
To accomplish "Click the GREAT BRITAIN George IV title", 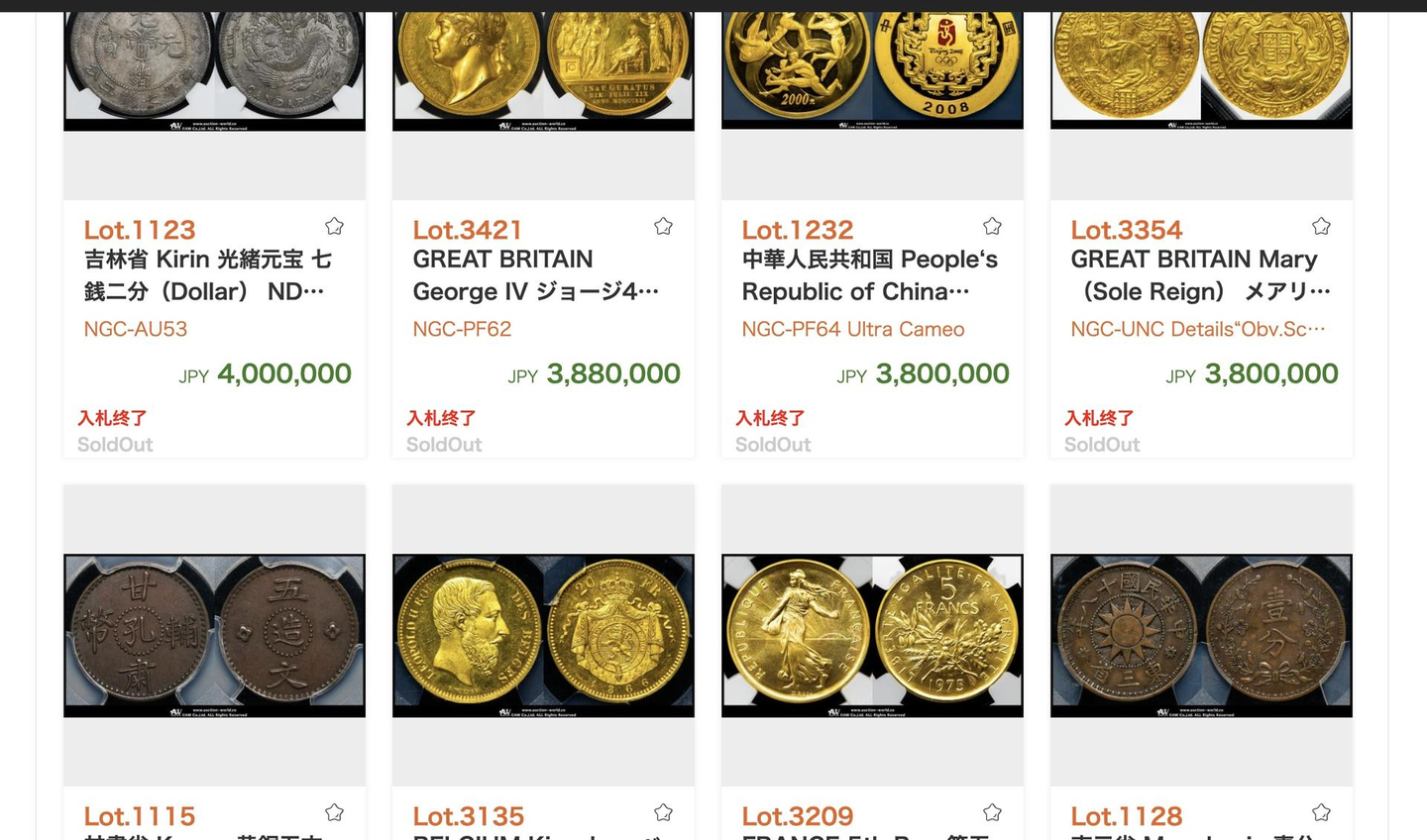I will [535, 275].
